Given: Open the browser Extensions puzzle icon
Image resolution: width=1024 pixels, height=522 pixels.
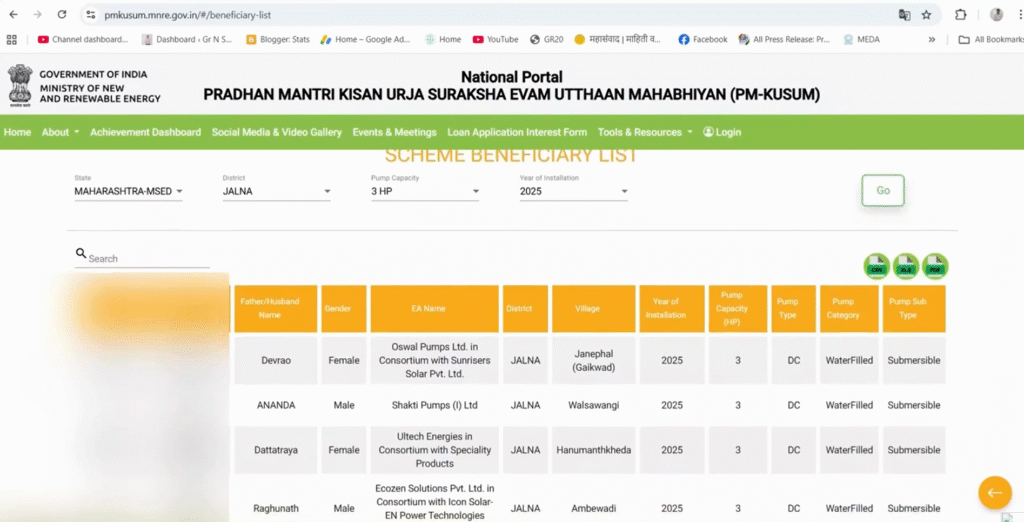Looking at the screenshot, I should click(x=960, y=15).
